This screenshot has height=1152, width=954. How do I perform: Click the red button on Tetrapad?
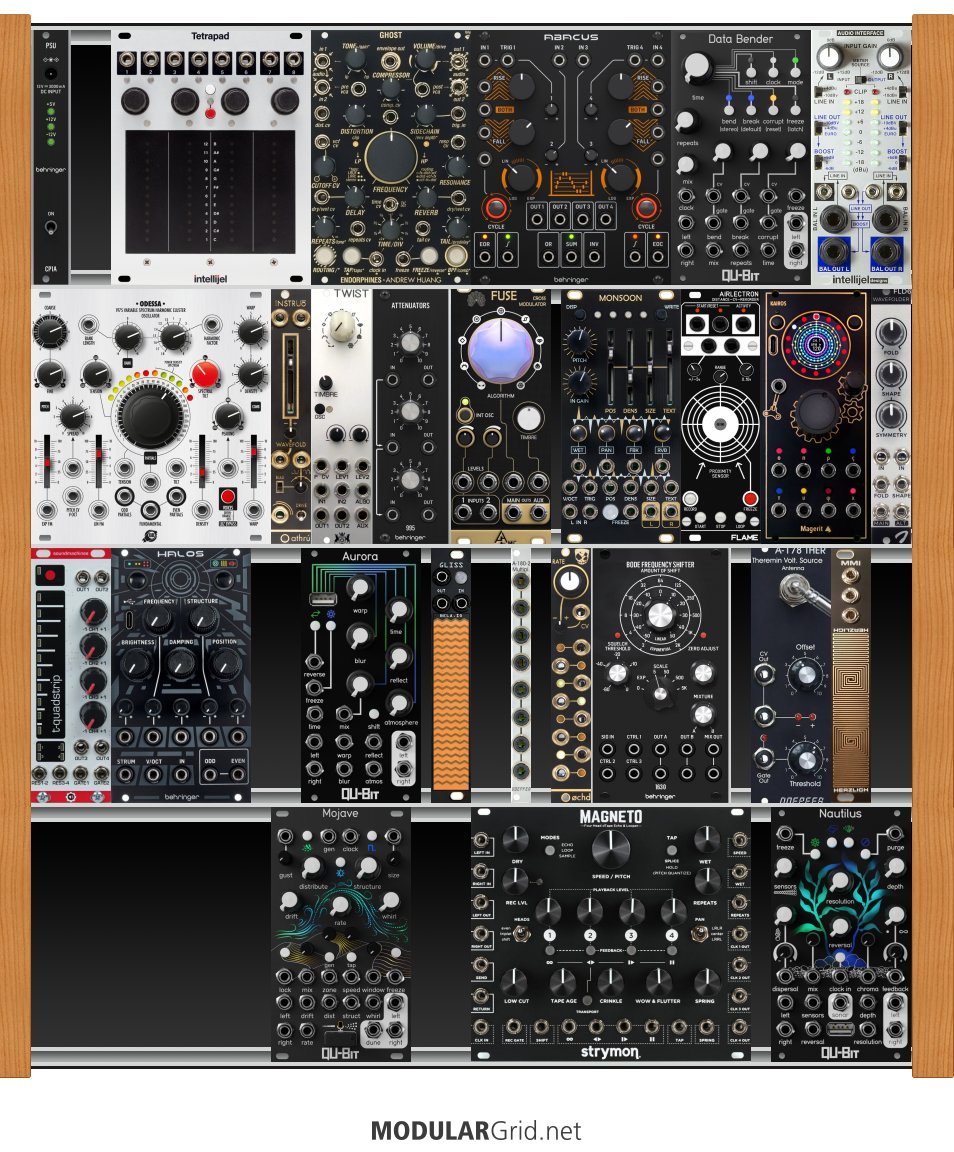click(210, 114)
